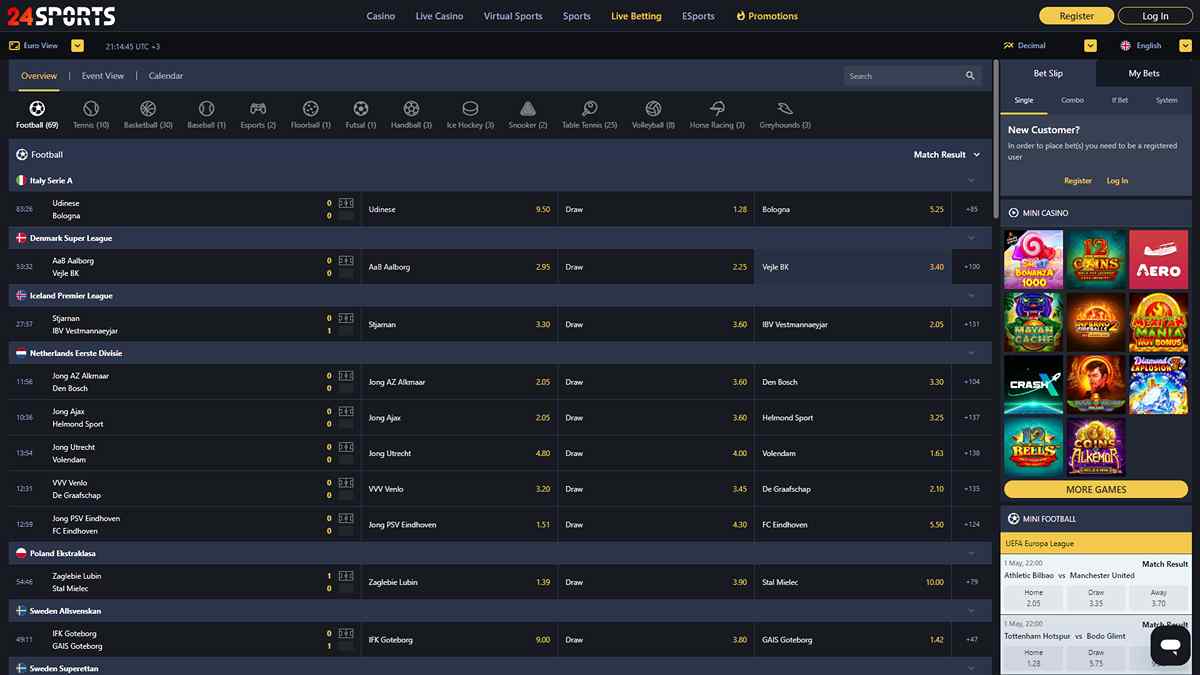Viewport: 1200px width, 675px height.
Task: Click the Ice Hockey sport icon
Action: pyautogui.click(x=469, y=110)
